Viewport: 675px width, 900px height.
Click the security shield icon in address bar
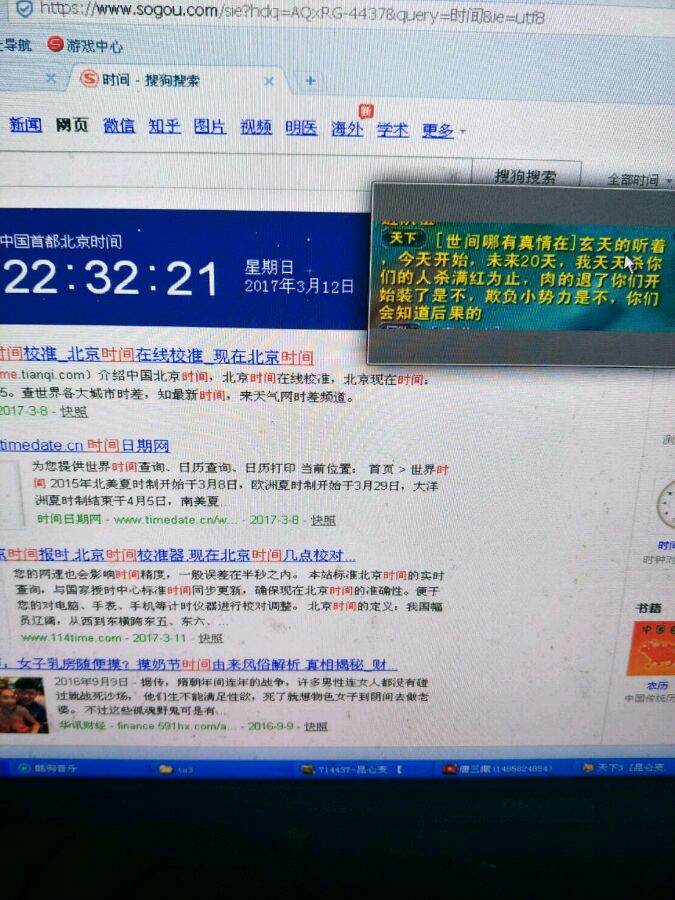(24, 9)
